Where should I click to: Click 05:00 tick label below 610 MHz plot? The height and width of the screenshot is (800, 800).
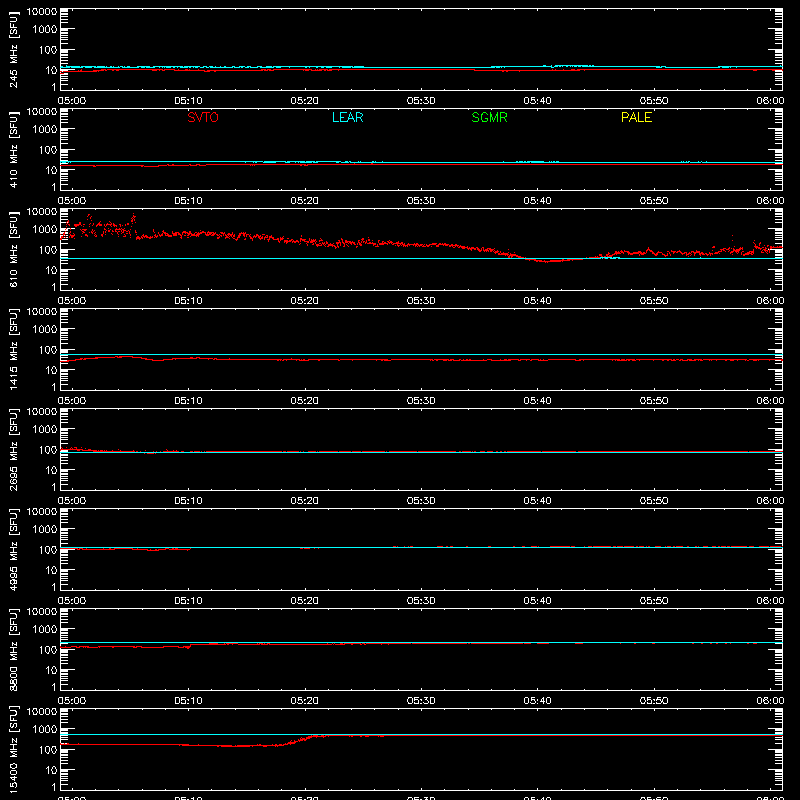tap(72, 301)
